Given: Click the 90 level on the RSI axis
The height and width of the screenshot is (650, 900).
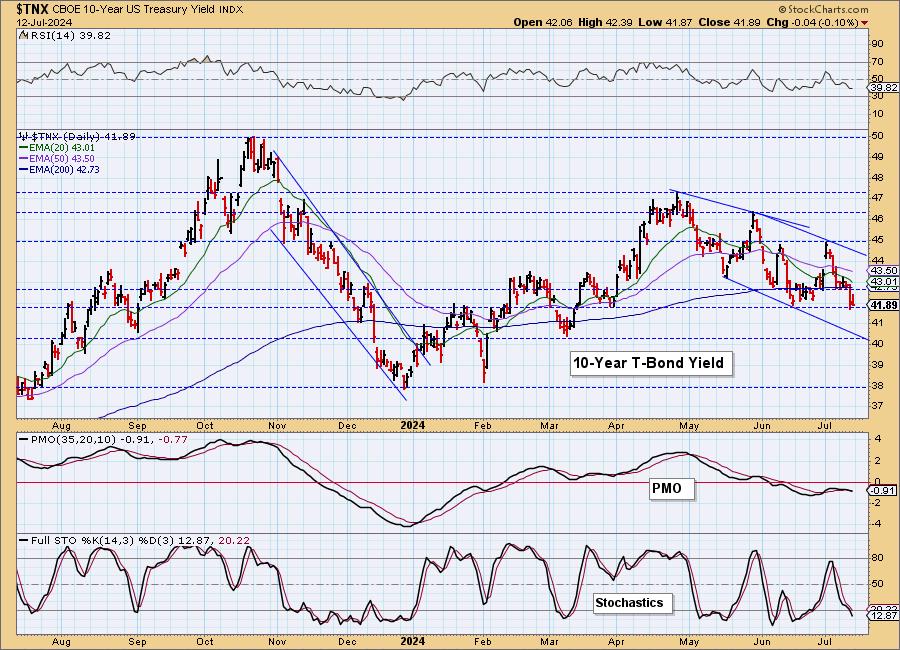Looking at the screenshot, I should pos(877,44).
